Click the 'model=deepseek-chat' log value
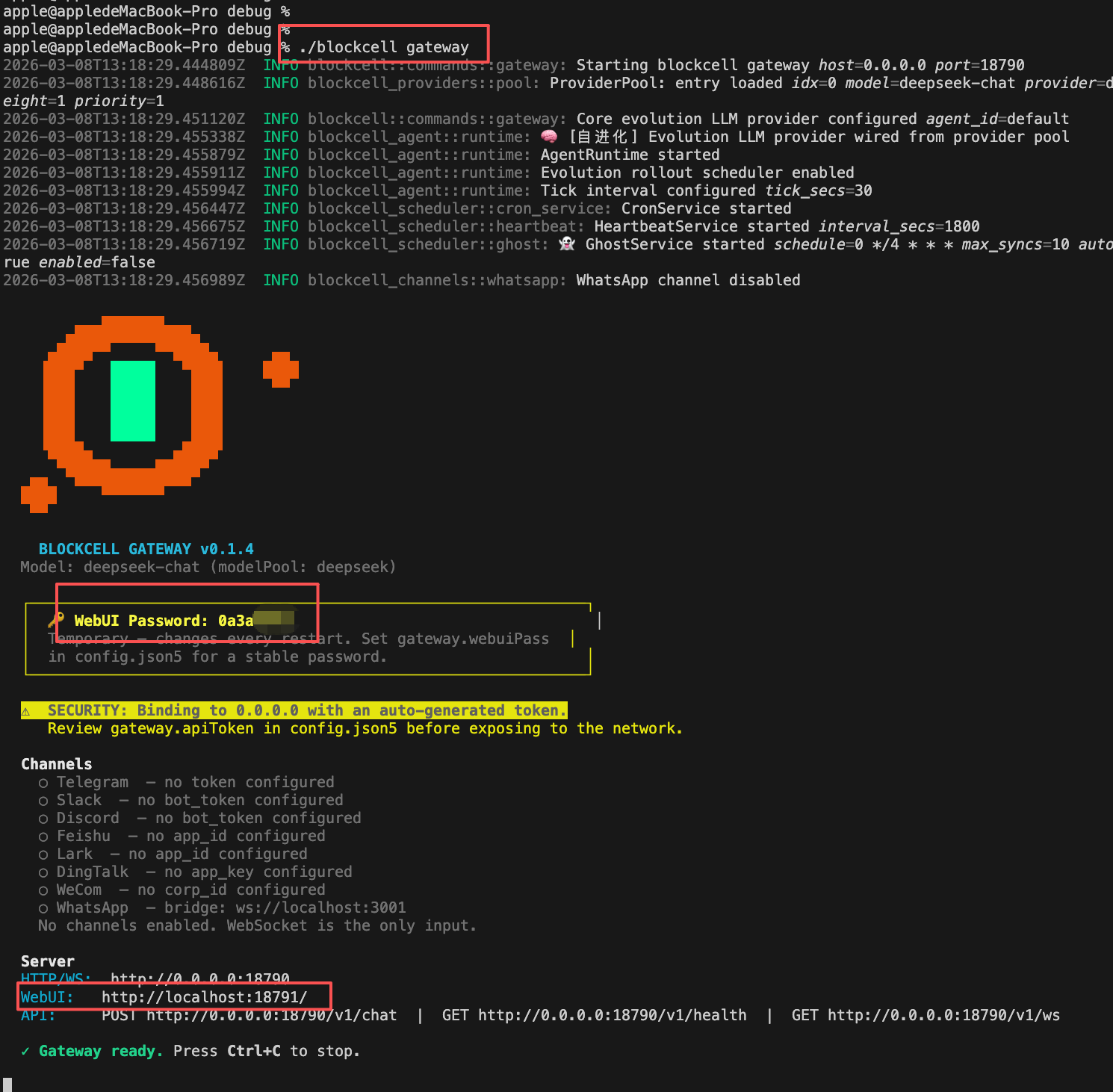Image resolution: width=1113 pixels, height=1092 pixels. [x=931, y=83]
